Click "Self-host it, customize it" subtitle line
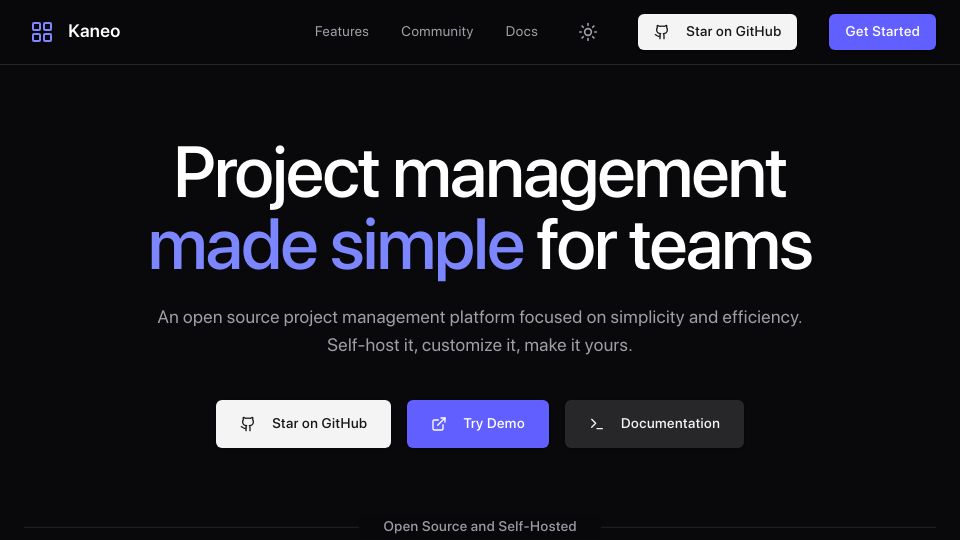The image size is (960, 540). [x=479, y=345]
